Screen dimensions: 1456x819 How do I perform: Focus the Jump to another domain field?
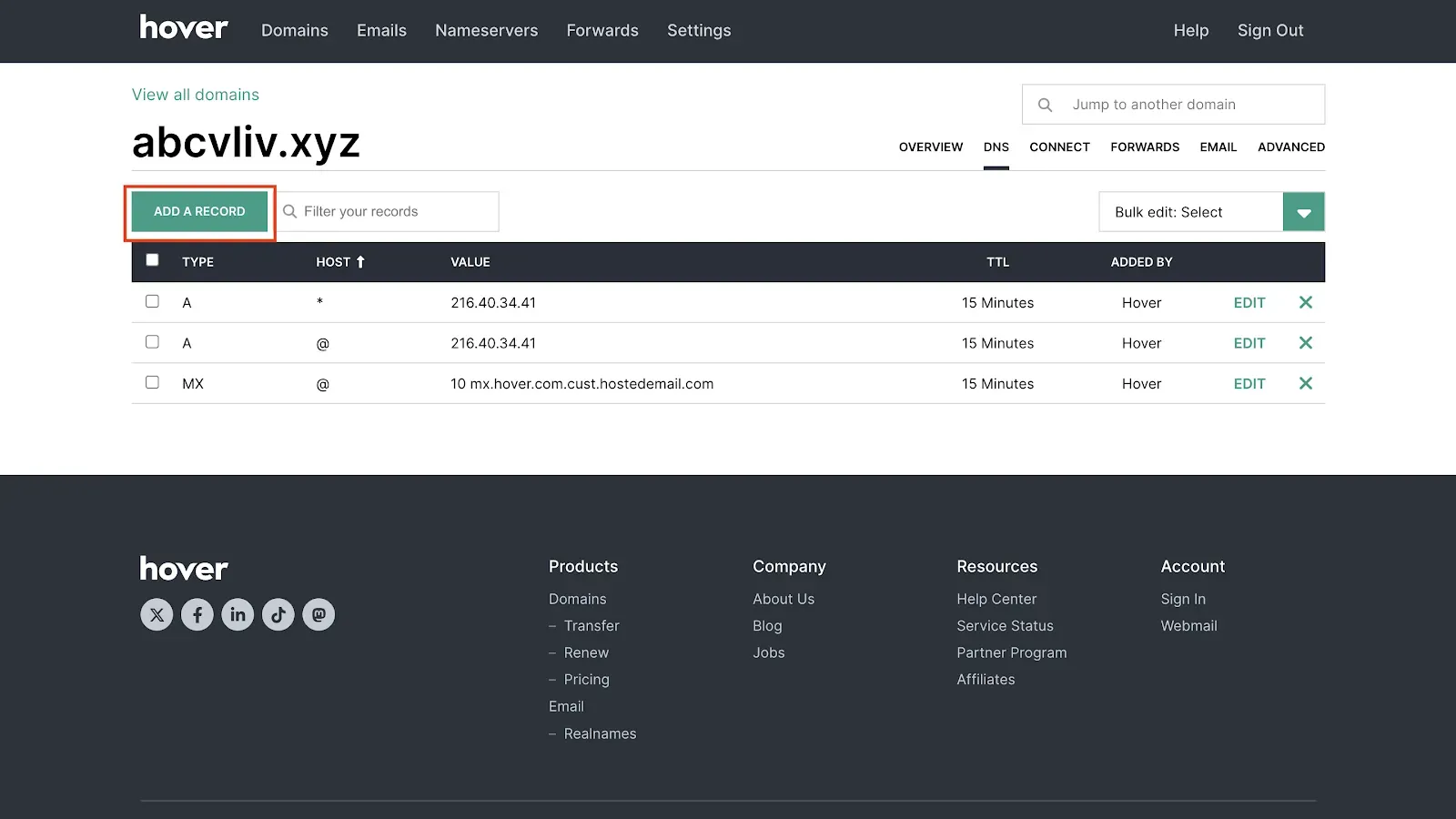click(x=1173, y=105)
